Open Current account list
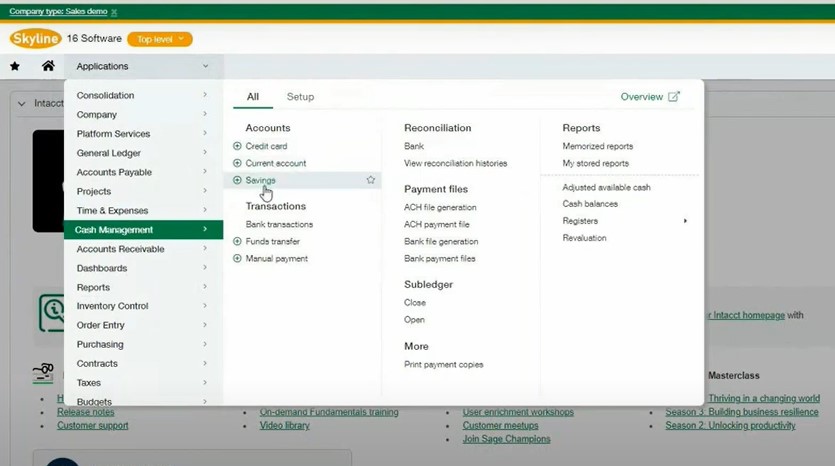 click(x=276, y=163)
